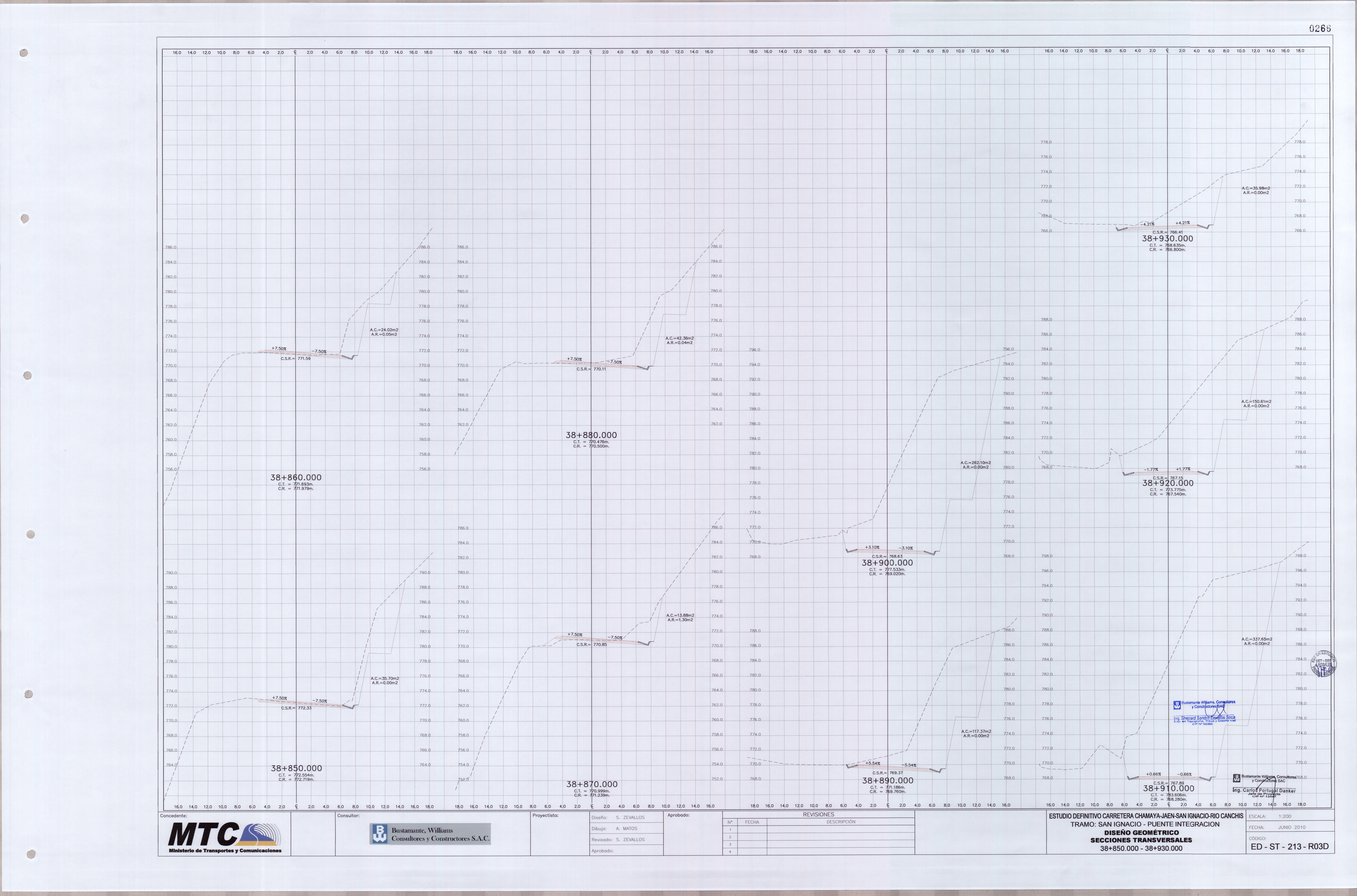The height and width of the screenshot is (896, 1357).
Task: Click the C.S.R.= 772.33 value
Action: (296, 708)
